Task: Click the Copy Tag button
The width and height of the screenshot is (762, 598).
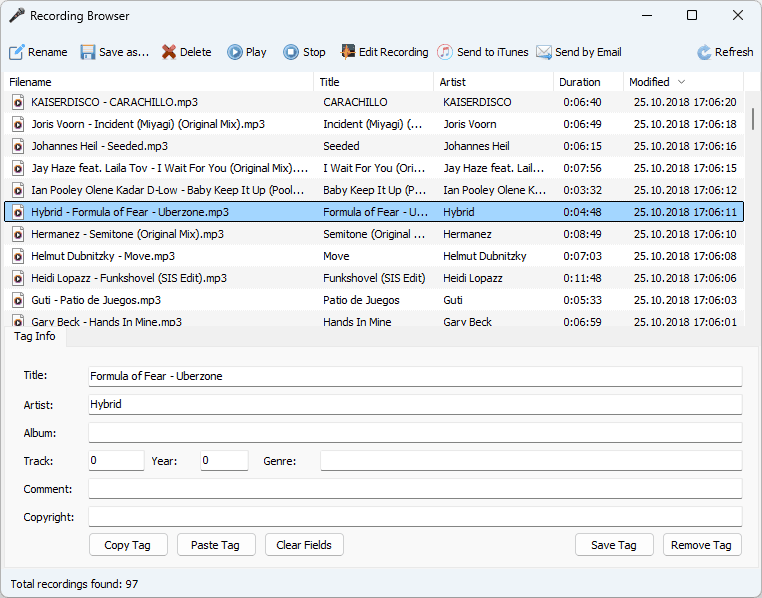Action: (128, 545)
